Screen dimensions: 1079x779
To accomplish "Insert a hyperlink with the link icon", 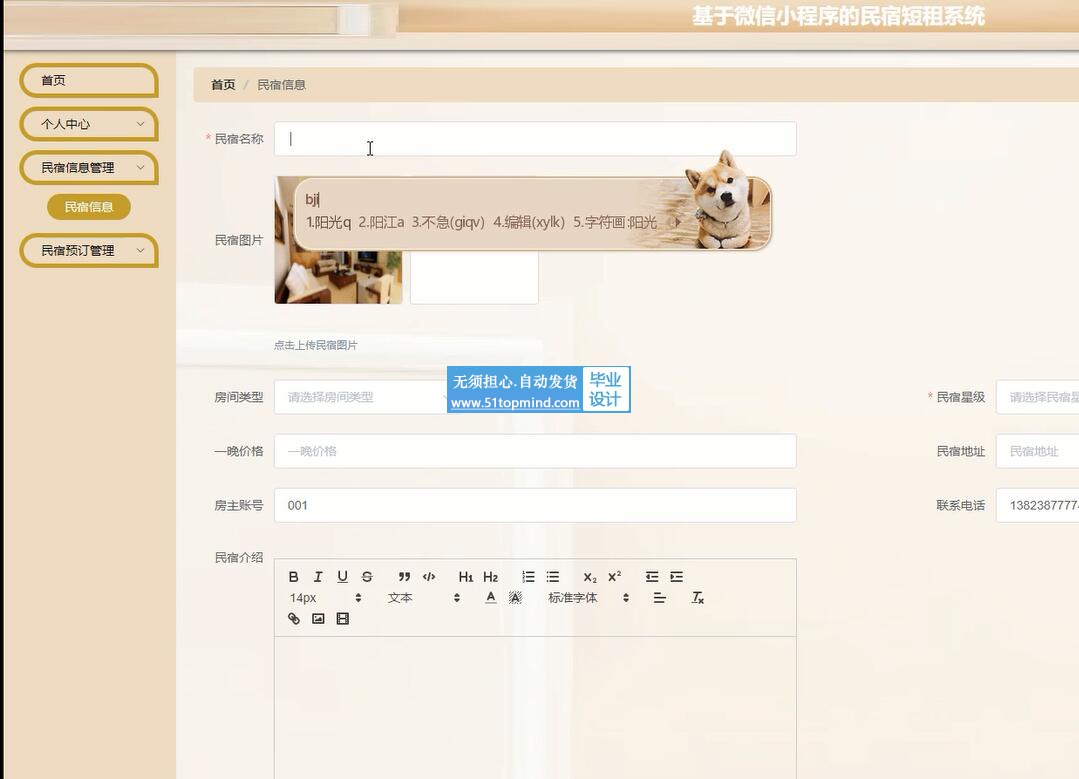I will coord(294,619).
